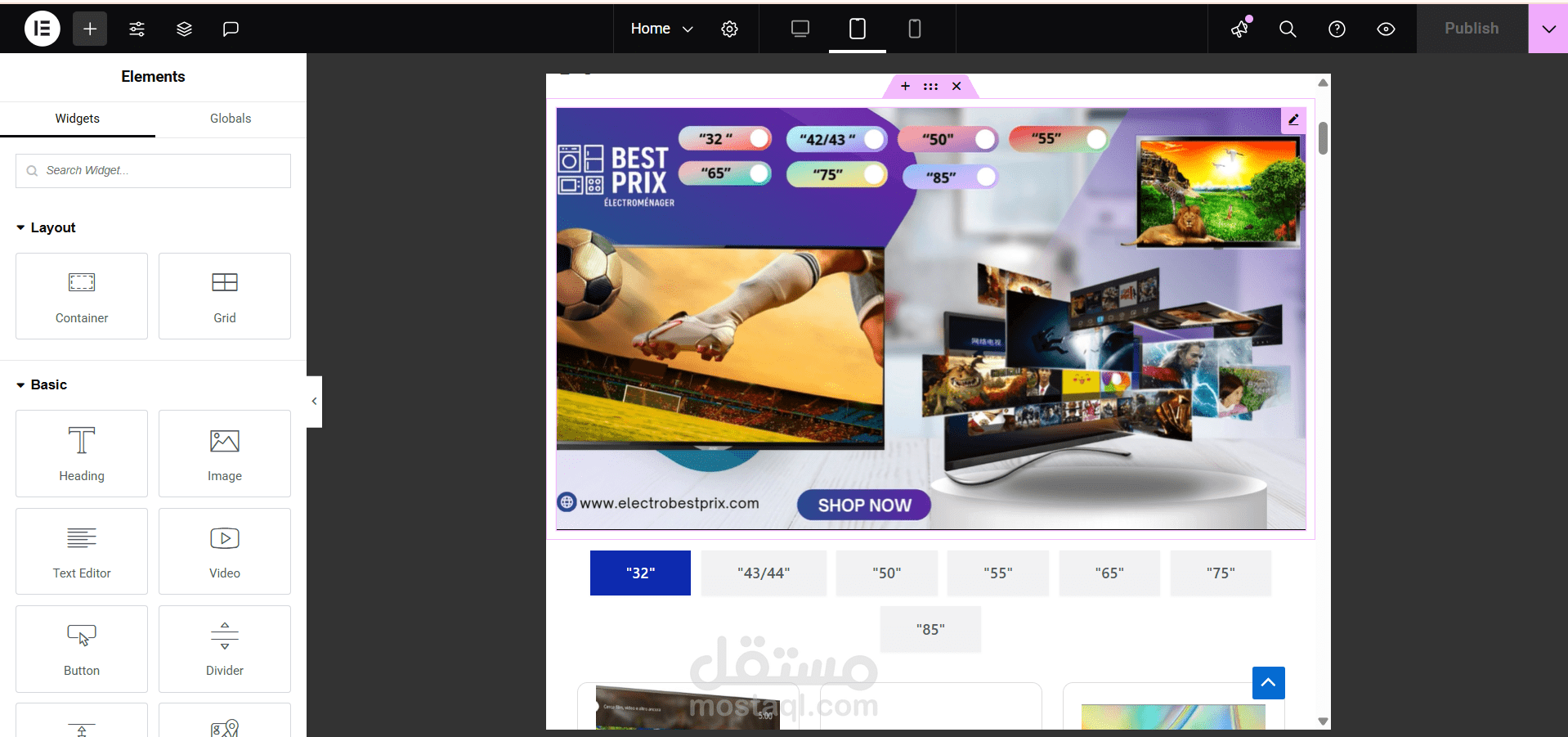This screenshot has width=1568, height=737.
Task: Open the Finder search icon
Action: (x=1288, y=29)
